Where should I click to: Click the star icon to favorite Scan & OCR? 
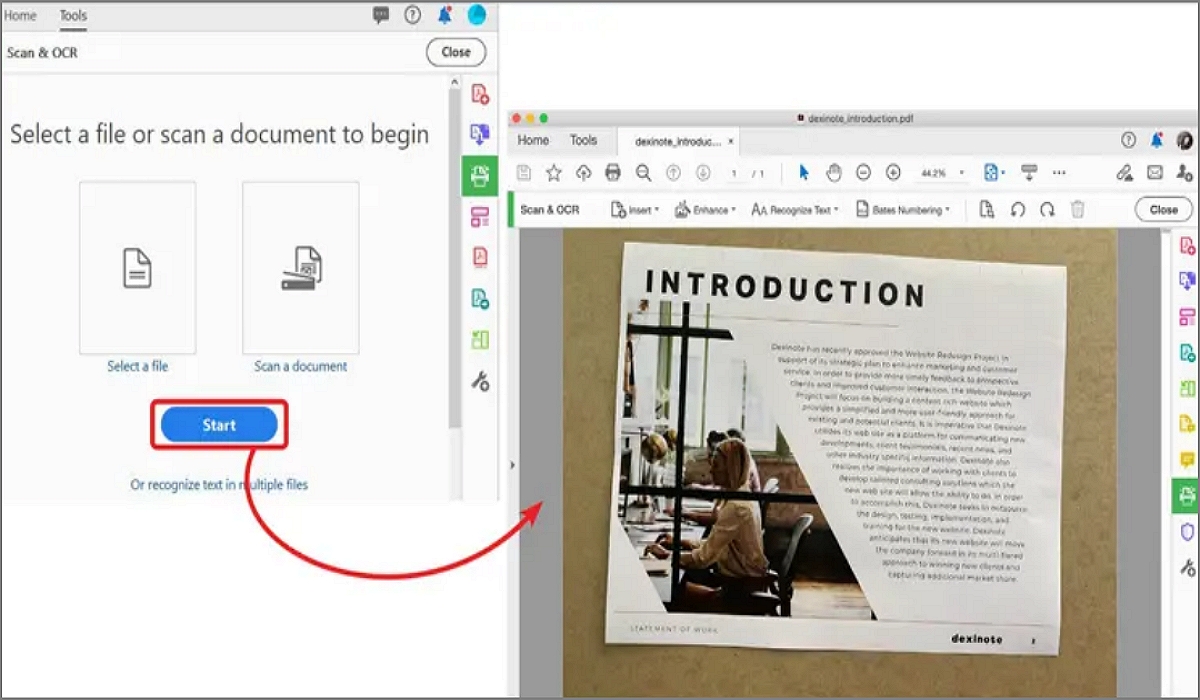(552, 172)
